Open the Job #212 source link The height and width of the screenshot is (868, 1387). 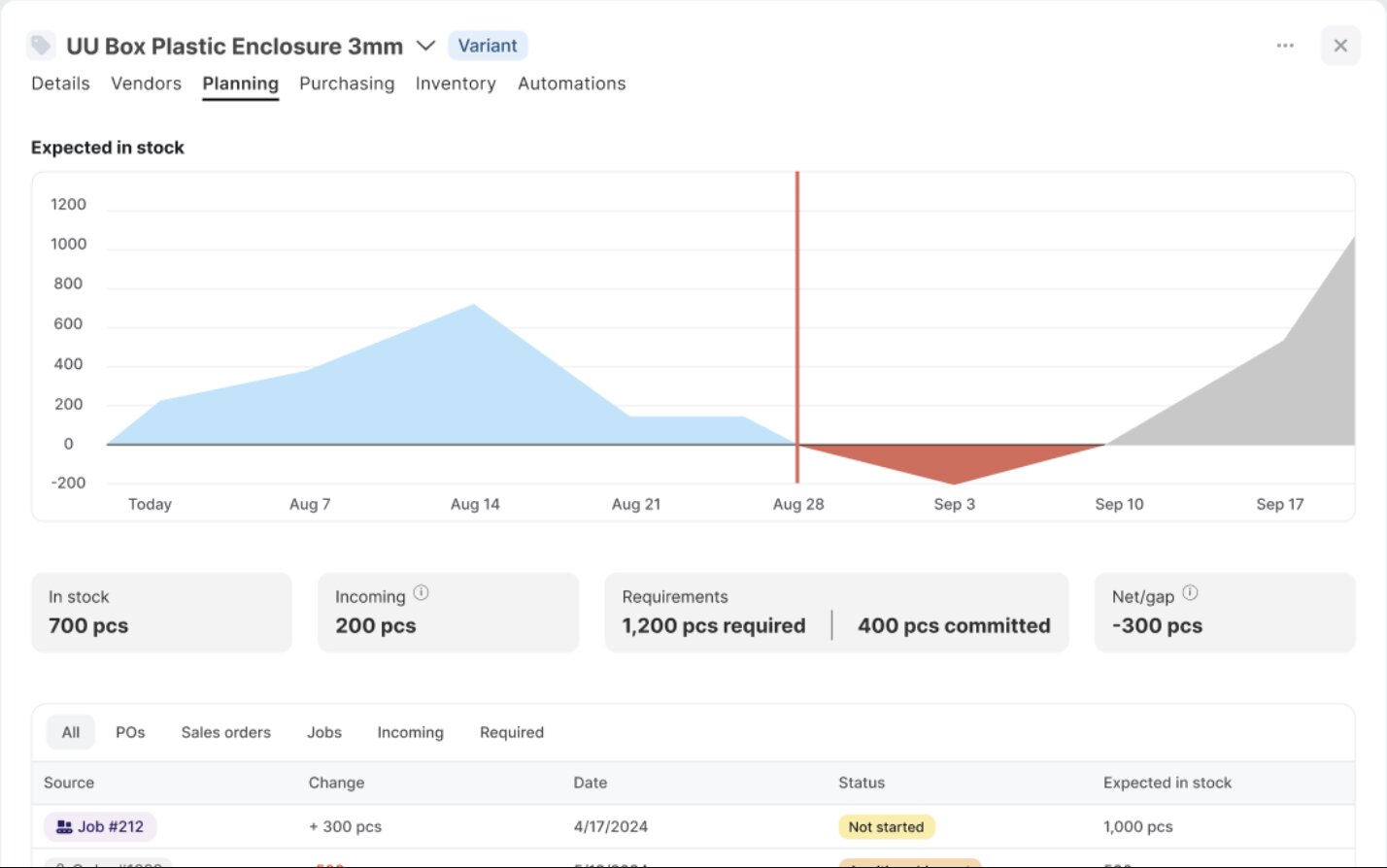(x=110, y=827)
